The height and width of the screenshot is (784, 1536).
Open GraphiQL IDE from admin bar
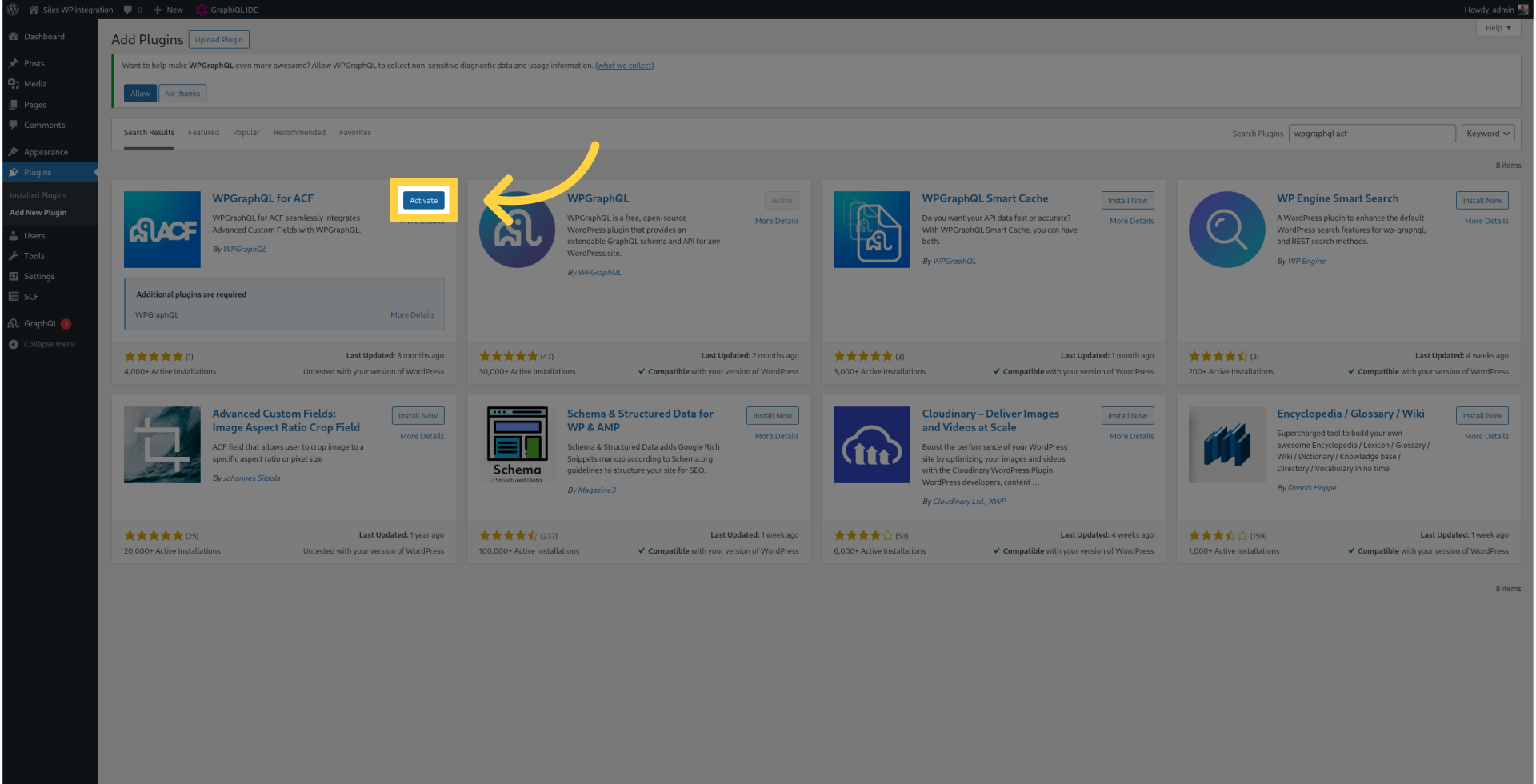click(227, 10)
